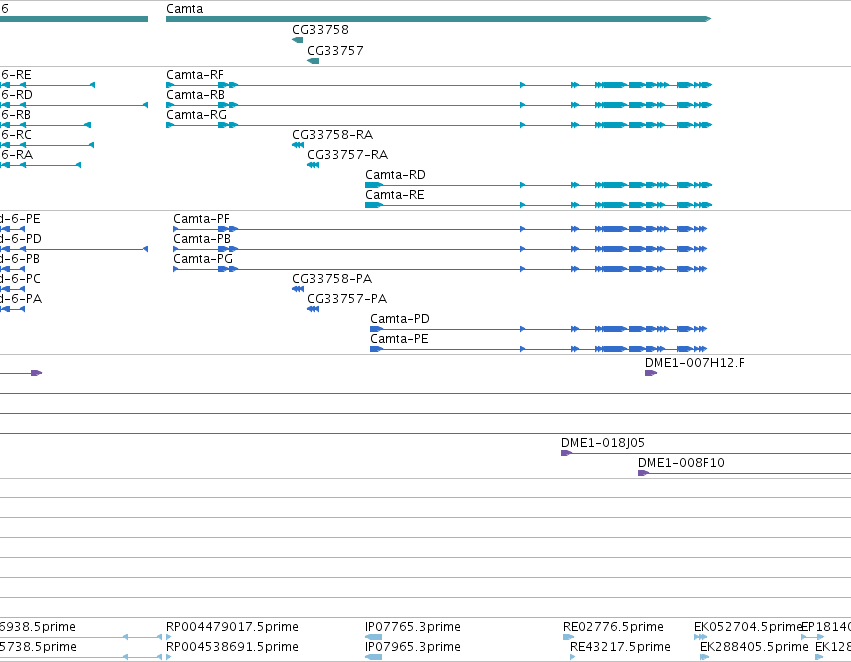This screenshot has width=851, height=662.
Task: Click the RP004479017.5prime EST label
Action: pyautogui.click(x=232, y=627)
